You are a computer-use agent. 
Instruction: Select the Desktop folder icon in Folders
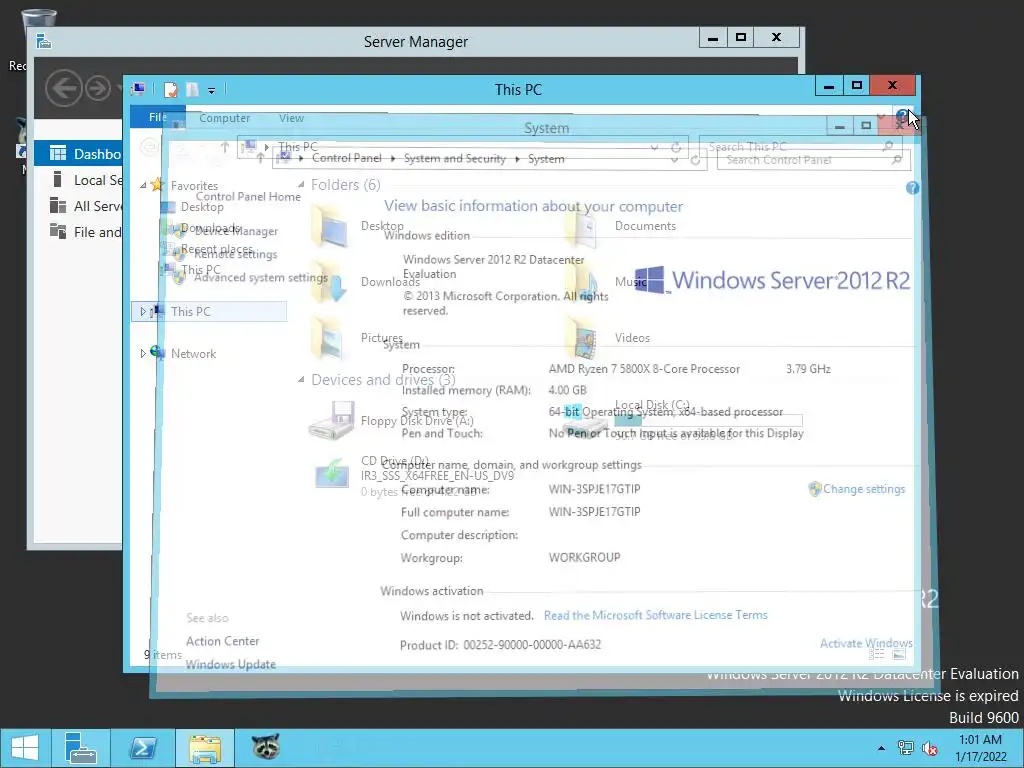[328, 226]
